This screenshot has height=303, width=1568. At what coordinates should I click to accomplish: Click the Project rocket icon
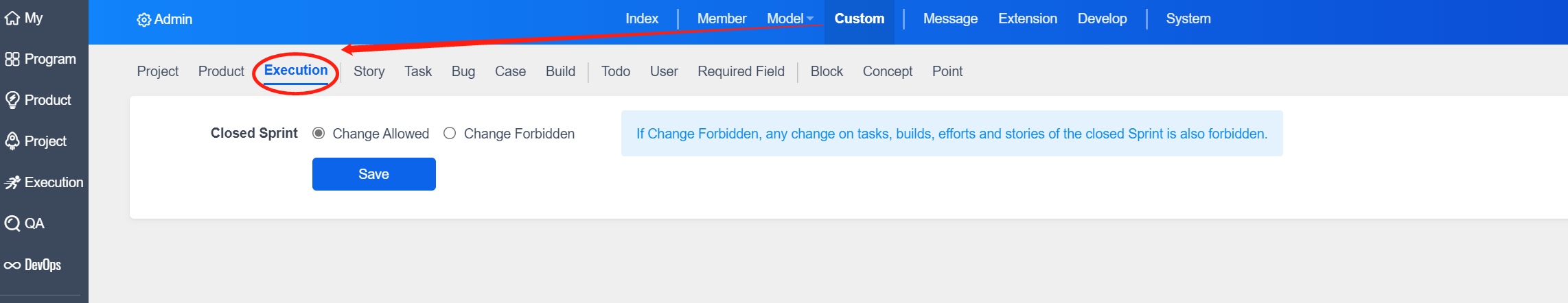point(12,141)
